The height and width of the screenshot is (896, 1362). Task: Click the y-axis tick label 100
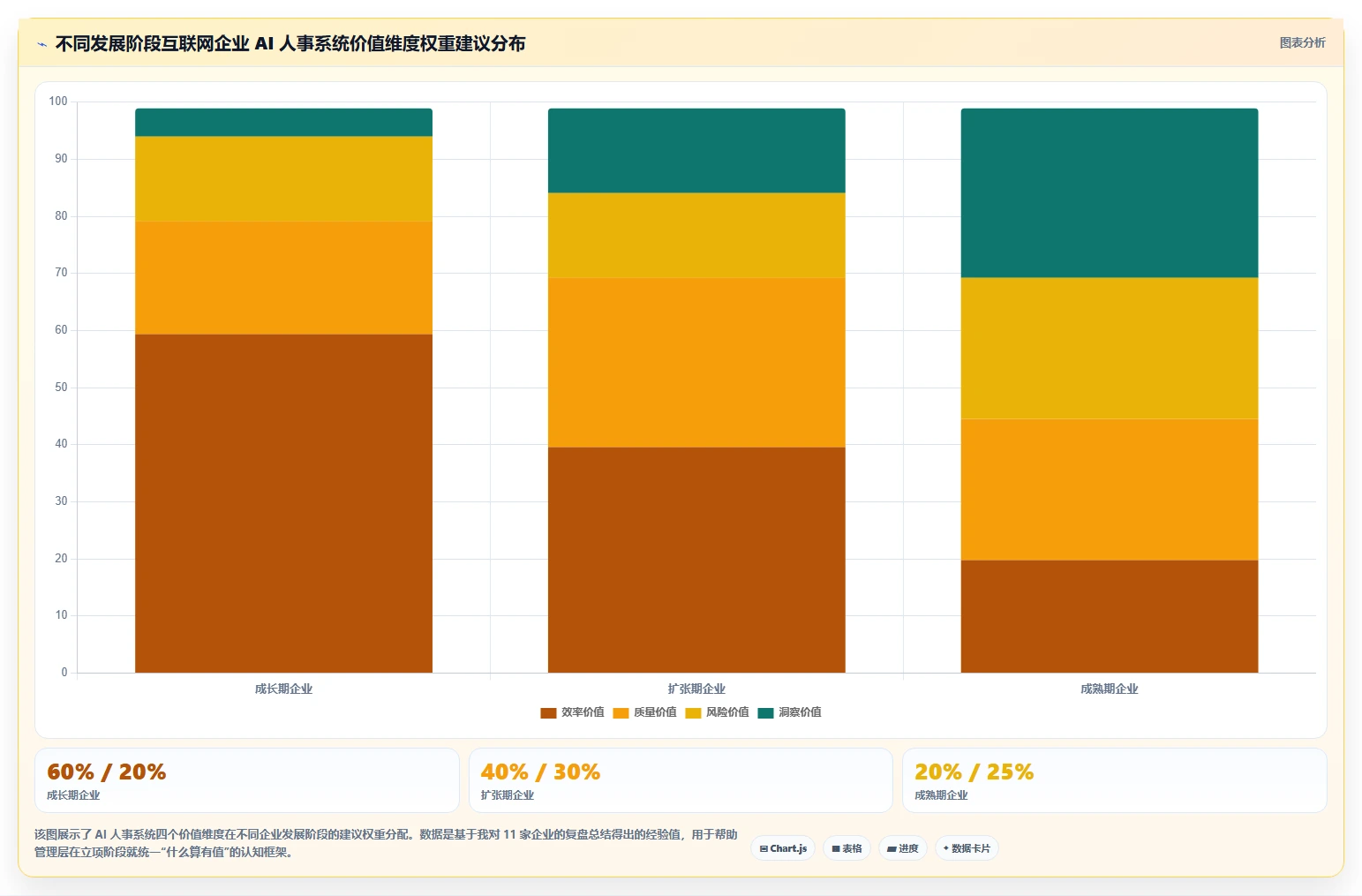(58, 102)
